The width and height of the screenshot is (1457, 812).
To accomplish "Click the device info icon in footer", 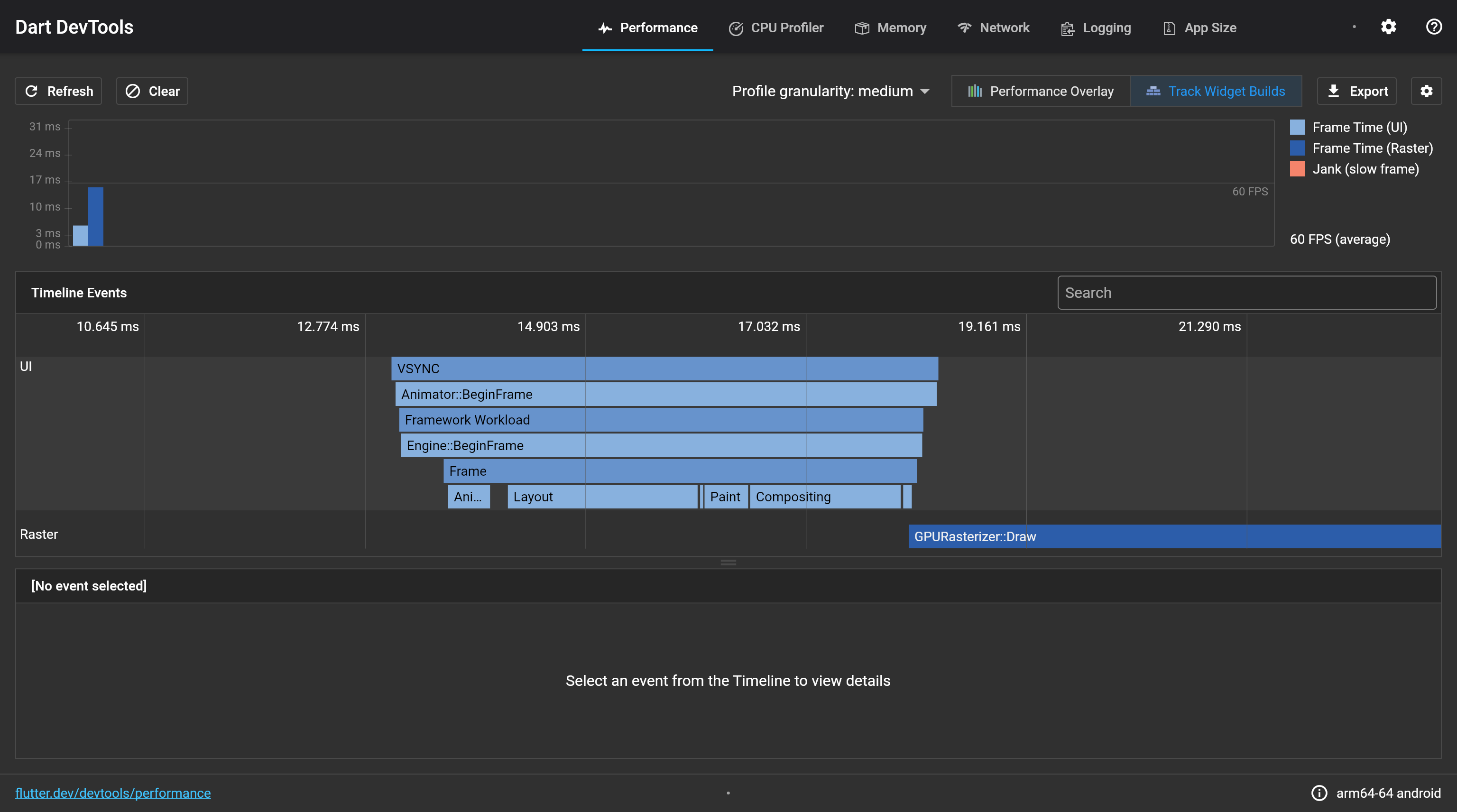I will point(1319,793).
